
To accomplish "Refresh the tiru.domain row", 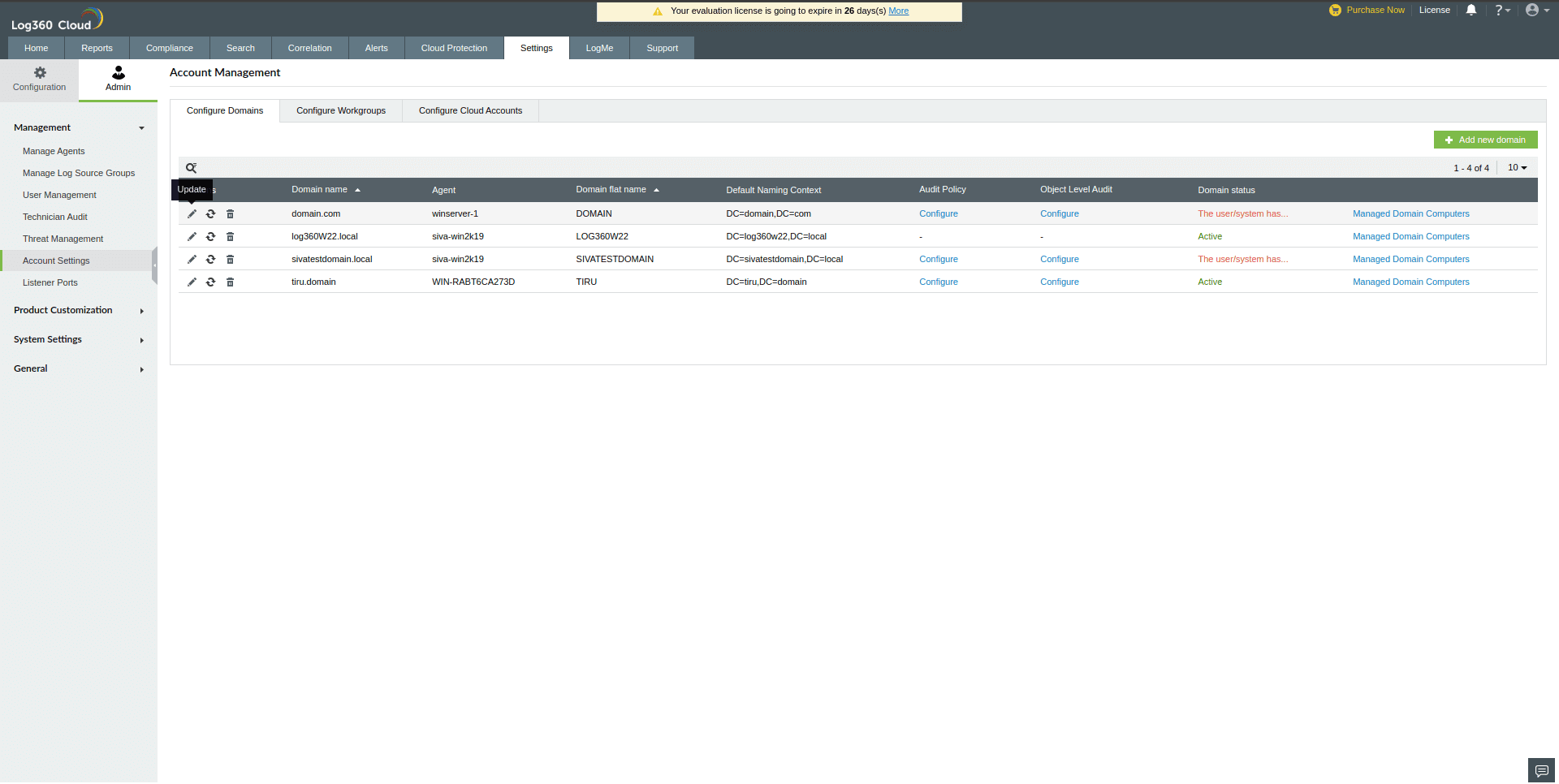I will (210, 282).
